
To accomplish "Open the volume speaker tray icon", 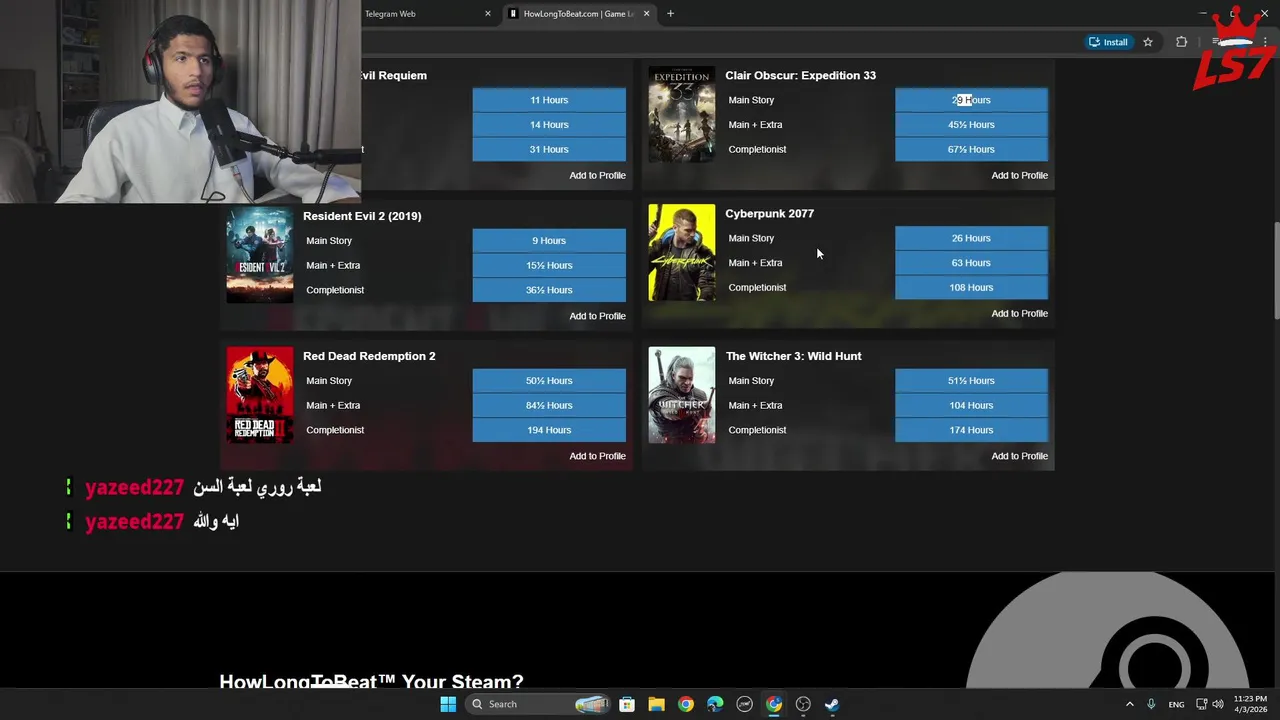I will pyautogui.click(x=1218, y=704).
